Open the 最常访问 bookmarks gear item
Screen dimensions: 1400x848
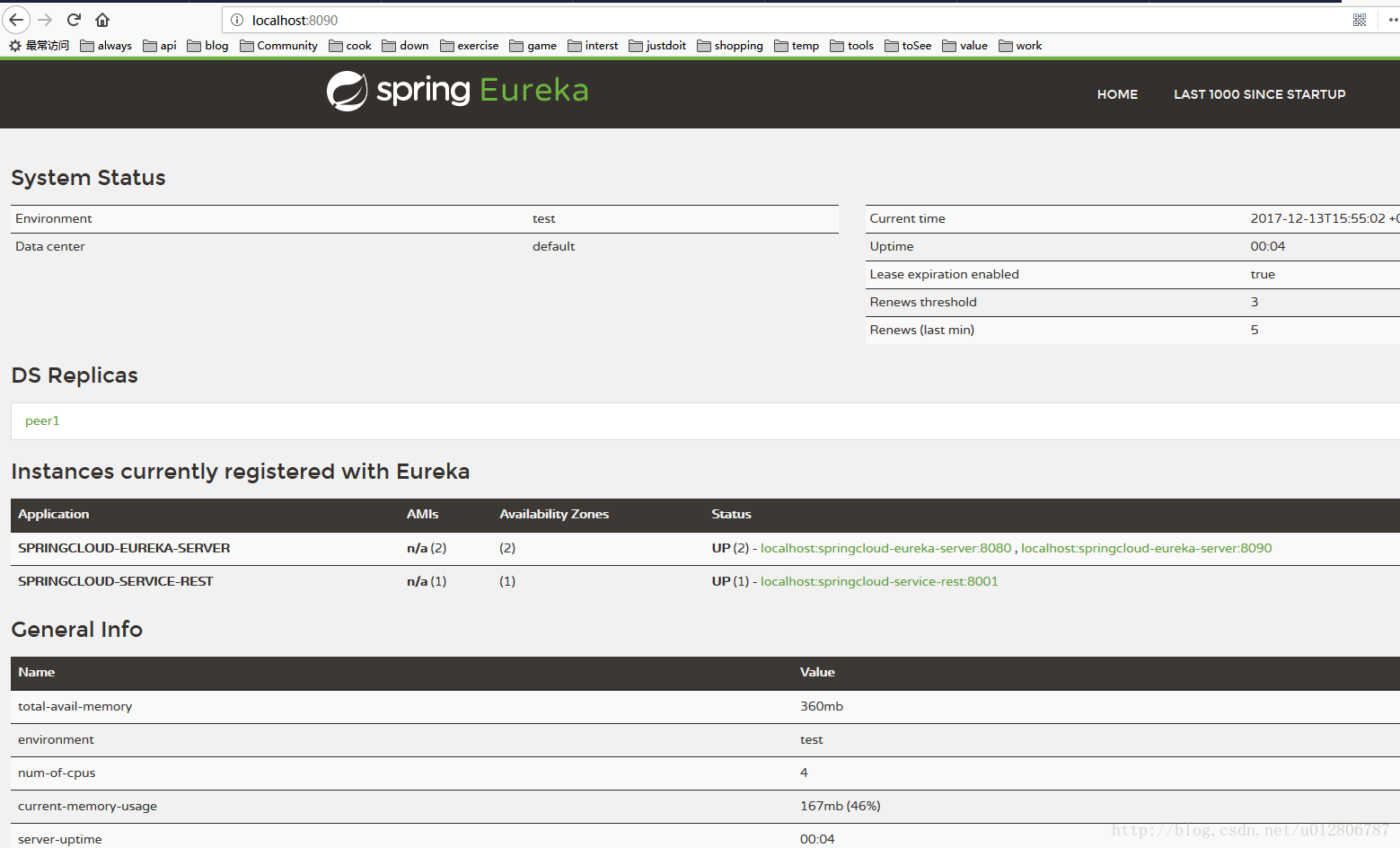pyautogui.click(x=40, y=46)
